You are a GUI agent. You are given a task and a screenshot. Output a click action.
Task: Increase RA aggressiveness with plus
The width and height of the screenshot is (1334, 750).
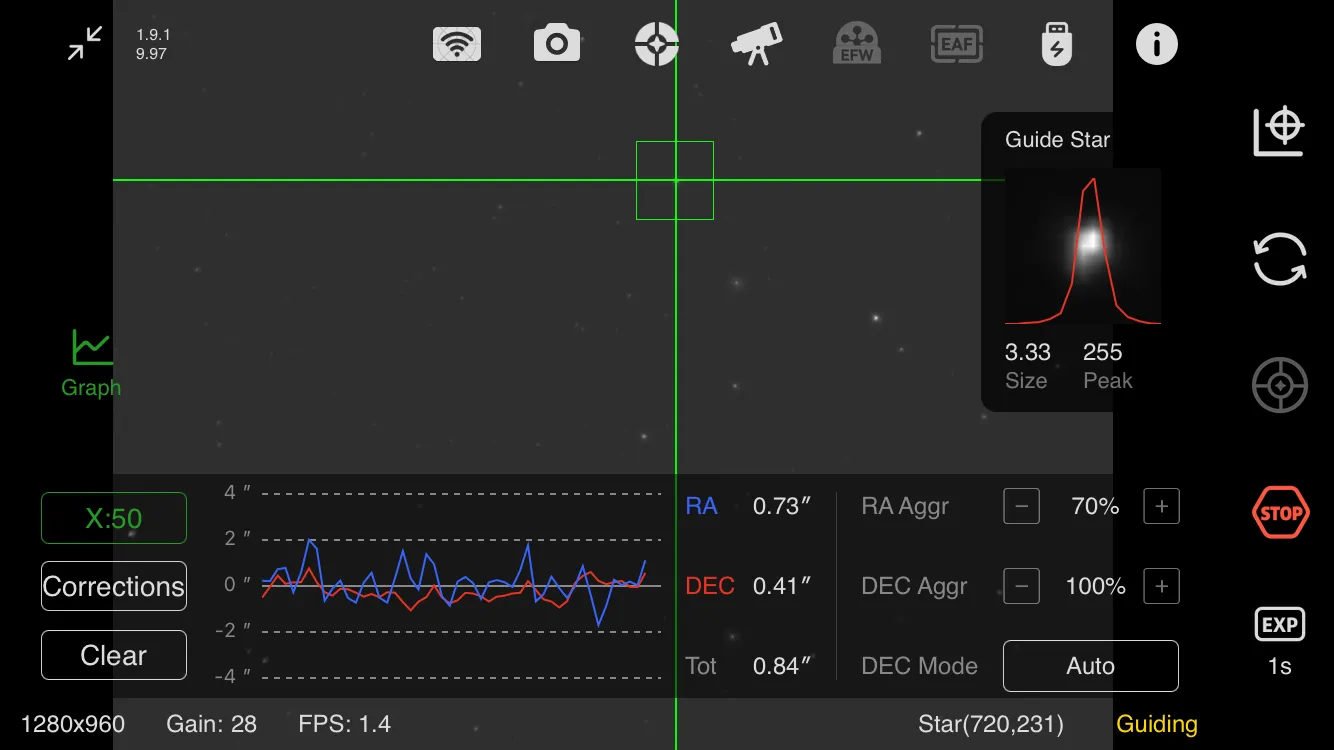[1161, 506]
